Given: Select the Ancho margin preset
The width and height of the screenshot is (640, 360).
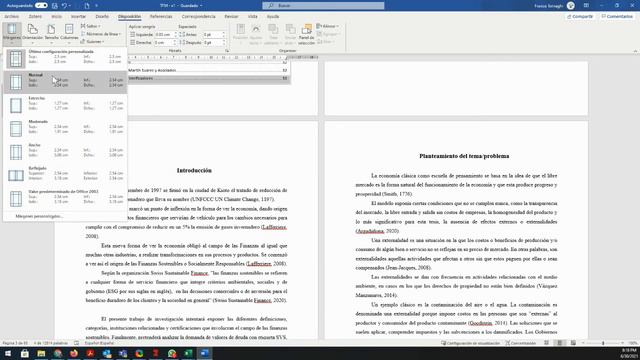Looking at the screenshot, I should pos(65,152).
